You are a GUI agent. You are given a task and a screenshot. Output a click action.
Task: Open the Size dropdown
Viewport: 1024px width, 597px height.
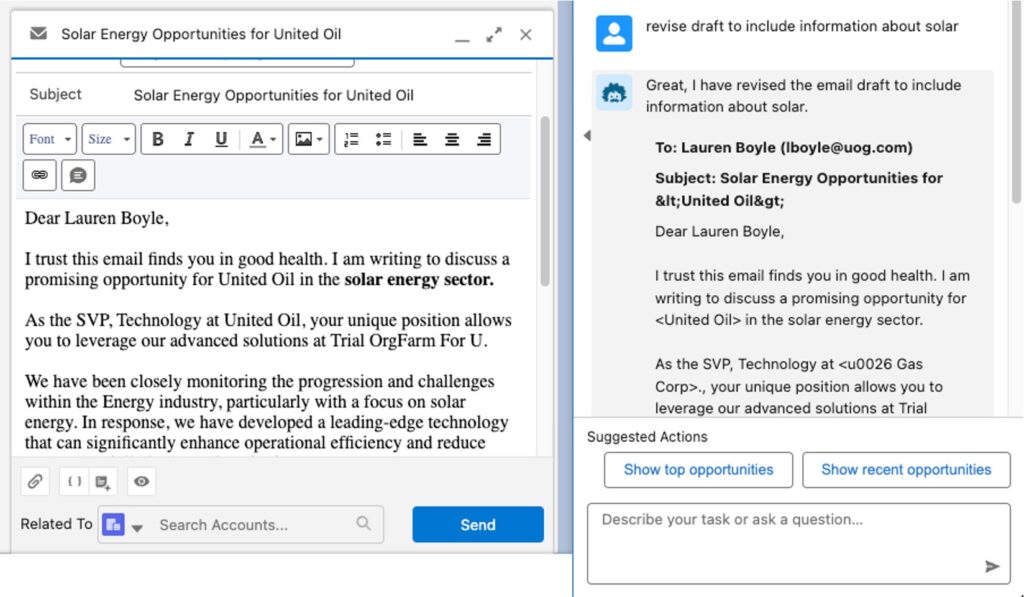[x=108, y=139]
